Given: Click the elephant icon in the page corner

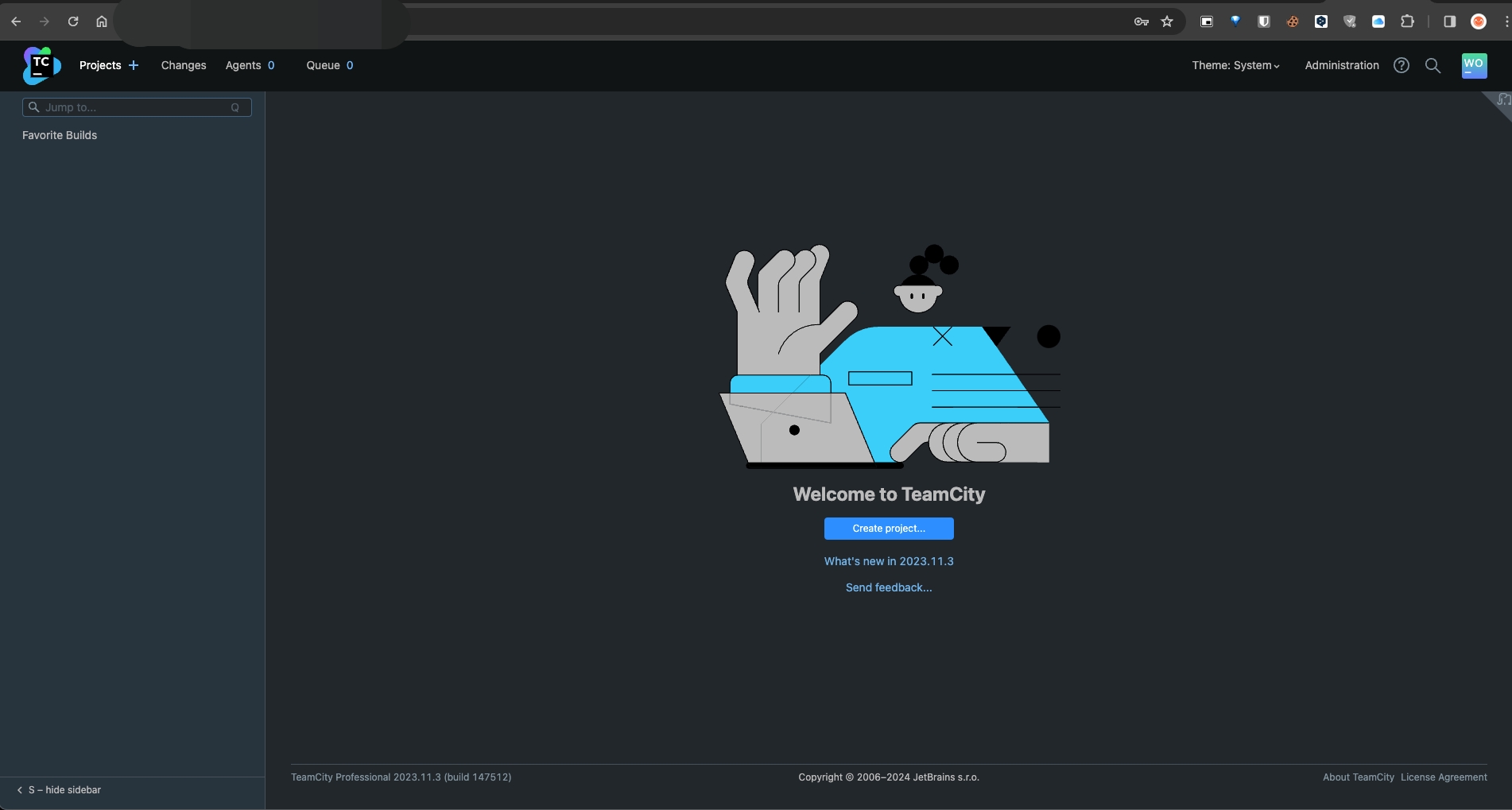Looking at the screenshot, I should pyautogui.click(x=1502, y=99).
